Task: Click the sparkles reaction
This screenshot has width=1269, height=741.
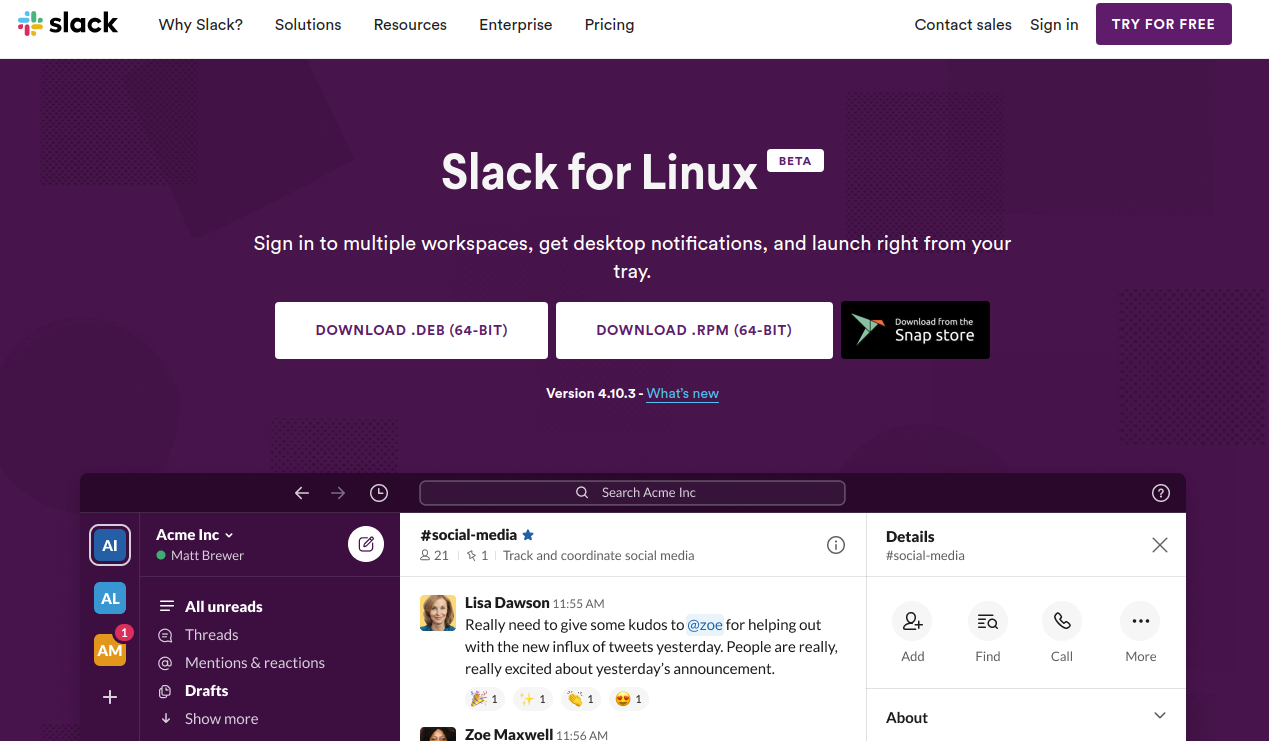Action: [x=532, y=699]
